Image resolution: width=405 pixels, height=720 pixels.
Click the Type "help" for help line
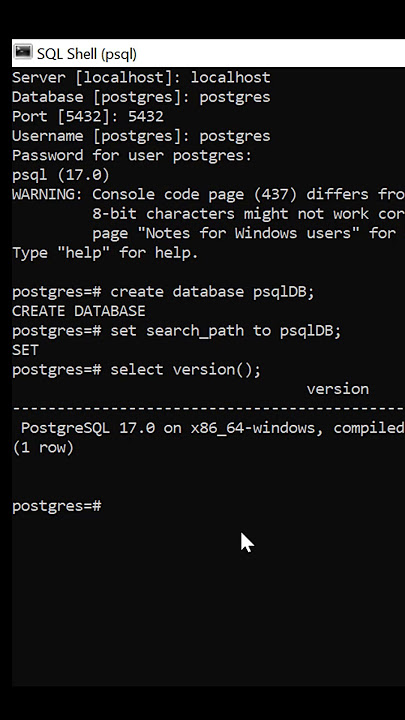point(105,253)
